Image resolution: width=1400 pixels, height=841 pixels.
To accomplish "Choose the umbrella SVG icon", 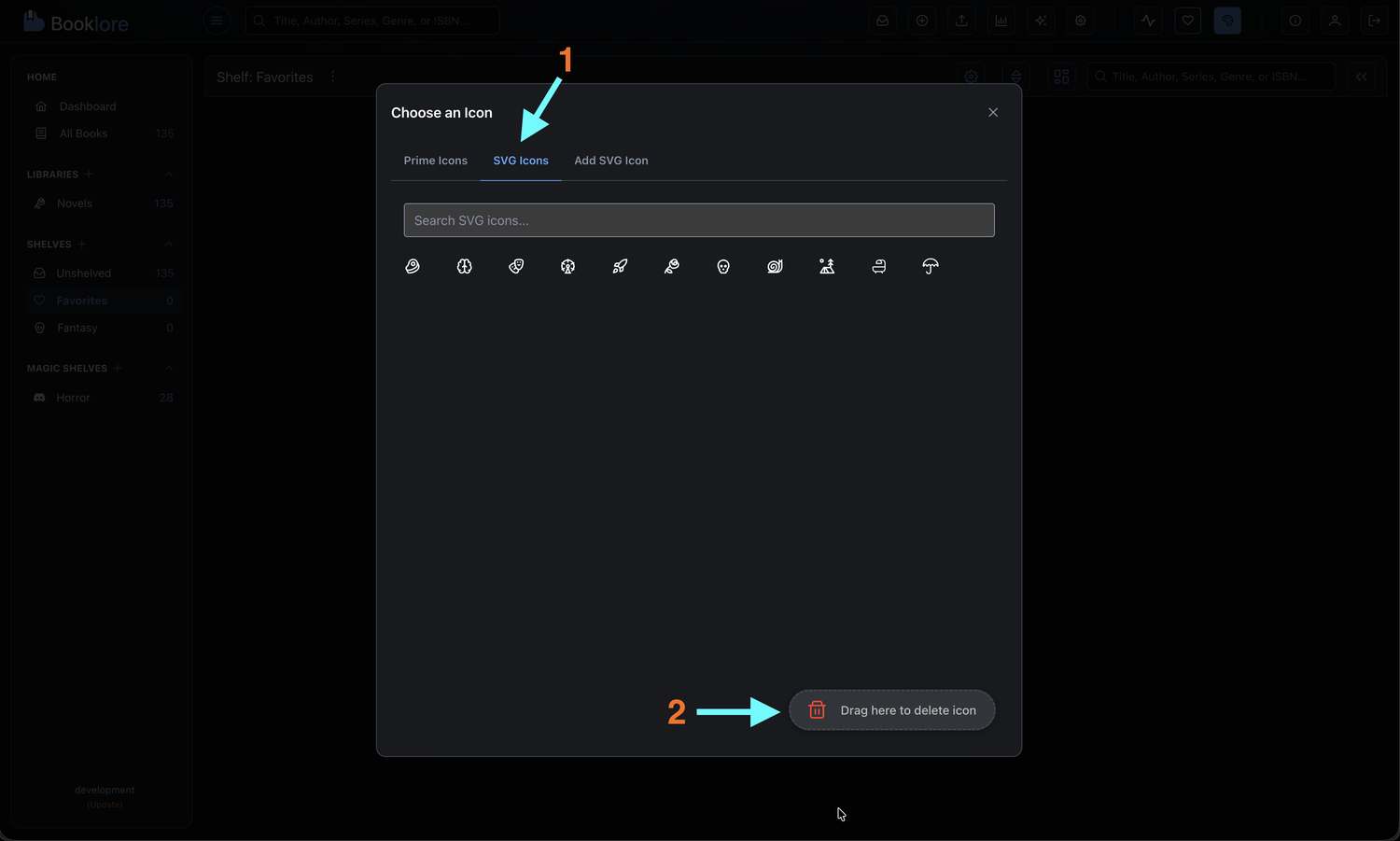I will pos(930,266).
